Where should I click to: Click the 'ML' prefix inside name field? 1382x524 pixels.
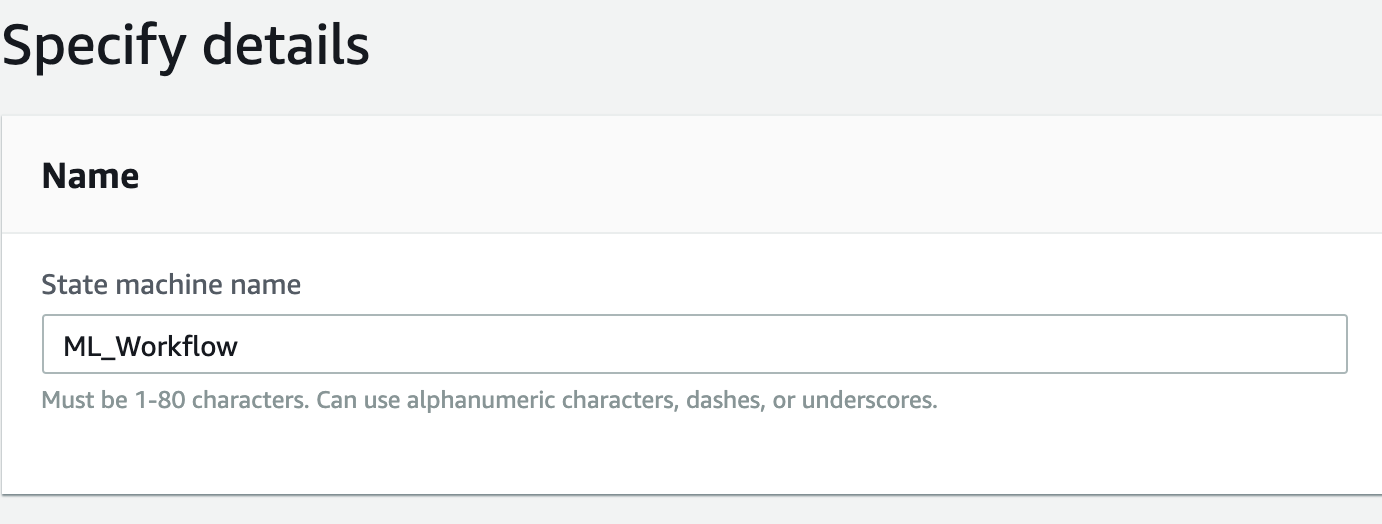(x=81, y=346)
